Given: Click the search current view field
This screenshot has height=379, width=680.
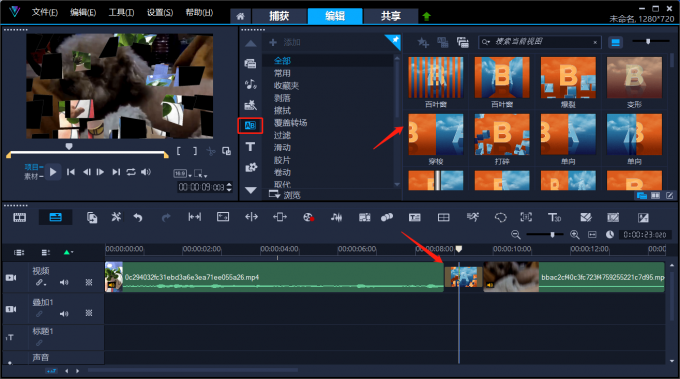Looking at the screenshot, I should tap(539, 42).
